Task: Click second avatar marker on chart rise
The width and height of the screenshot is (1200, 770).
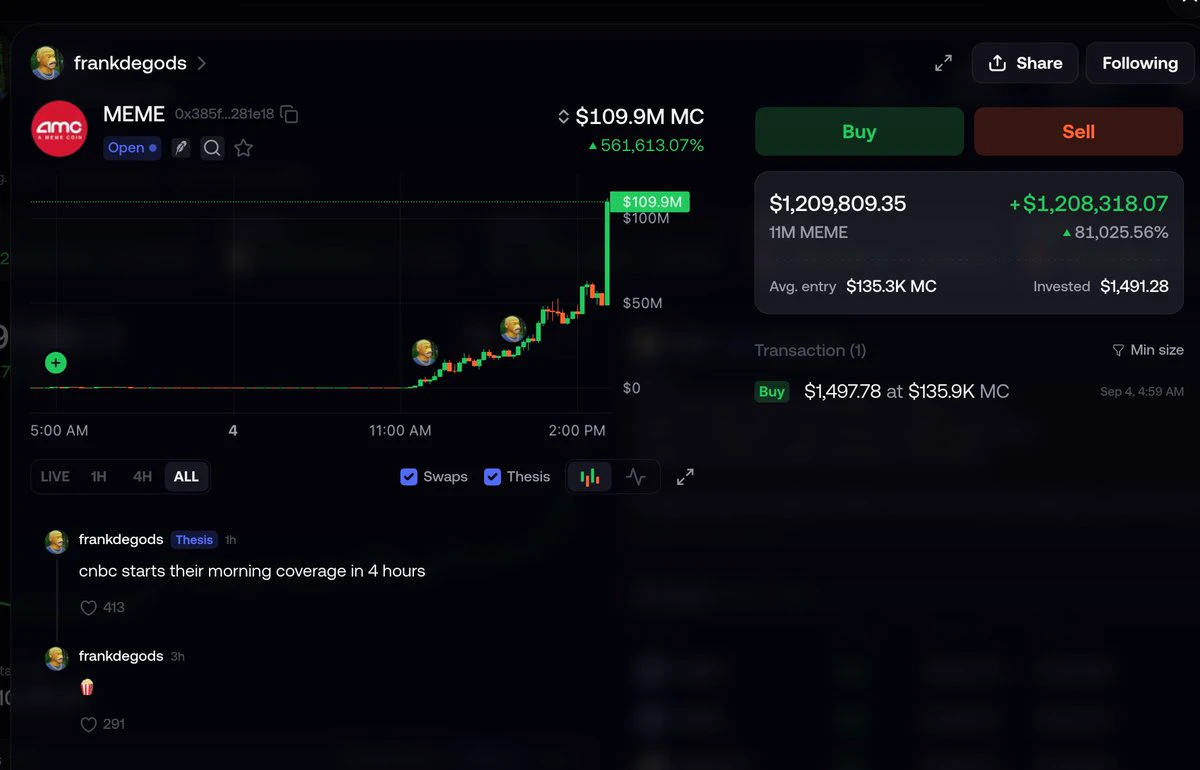Action: click(x=513, y=329)
